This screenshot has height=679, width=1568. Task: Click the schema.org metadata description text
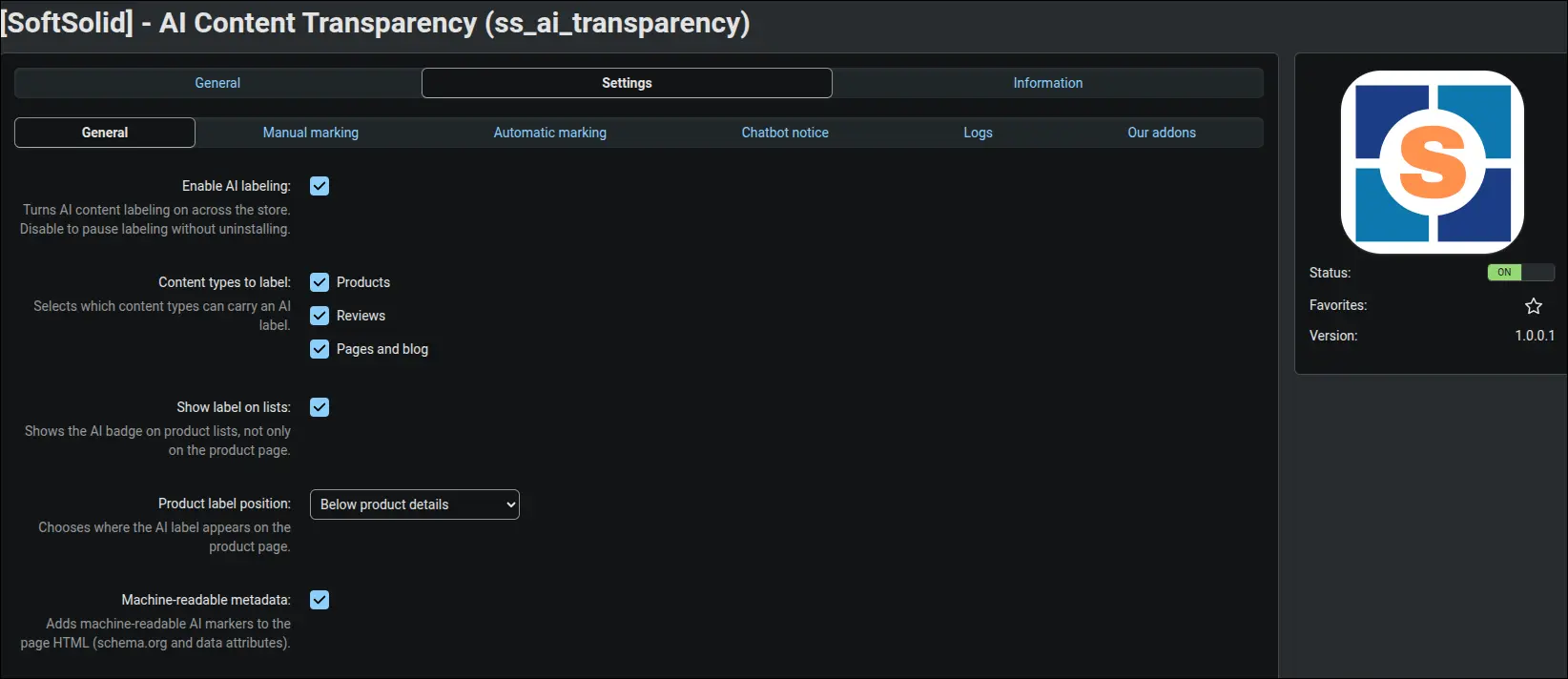(155, 633)
